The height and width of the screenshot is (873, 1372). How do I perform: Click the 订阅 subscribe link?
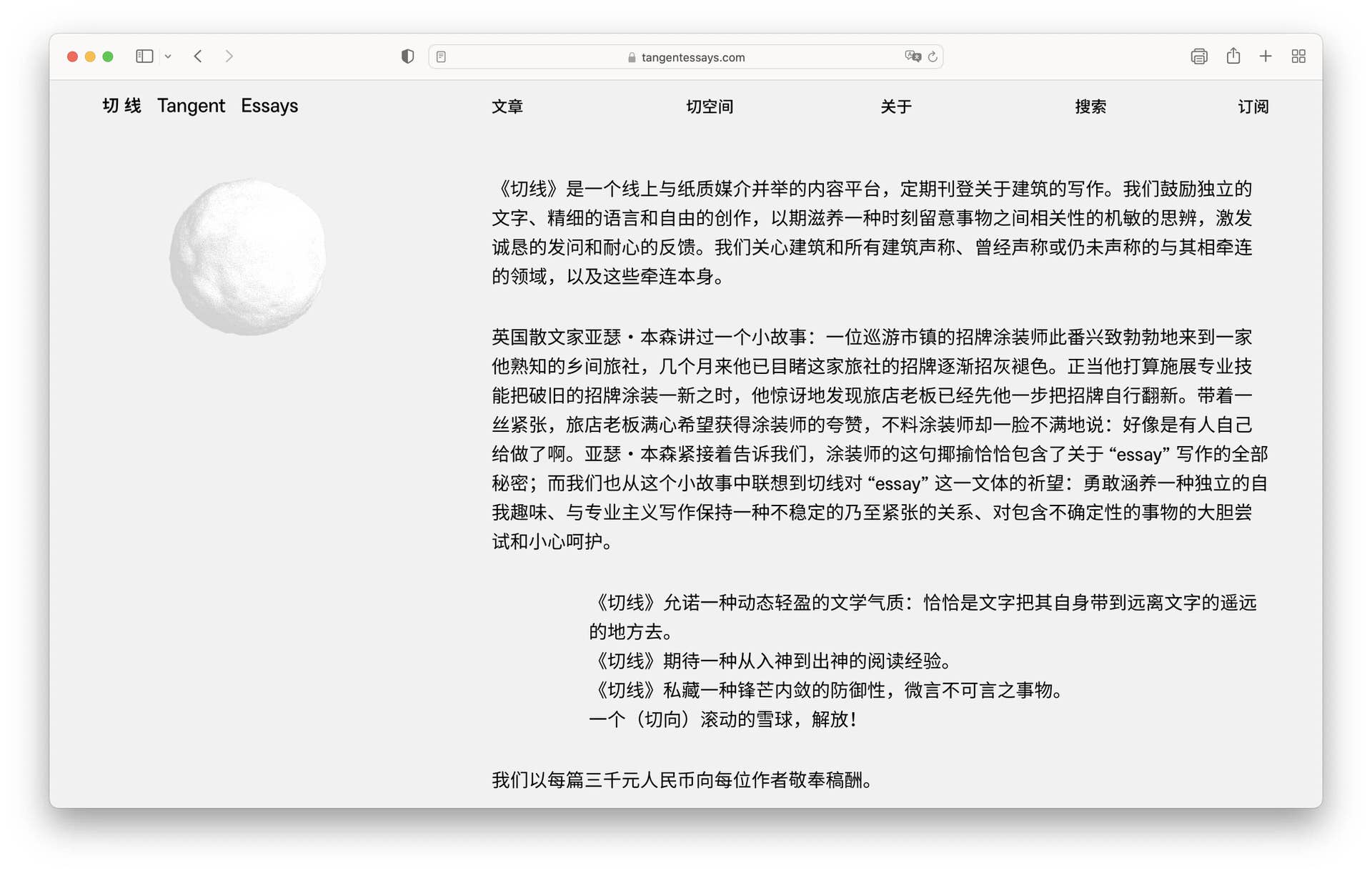(1253, 107)
